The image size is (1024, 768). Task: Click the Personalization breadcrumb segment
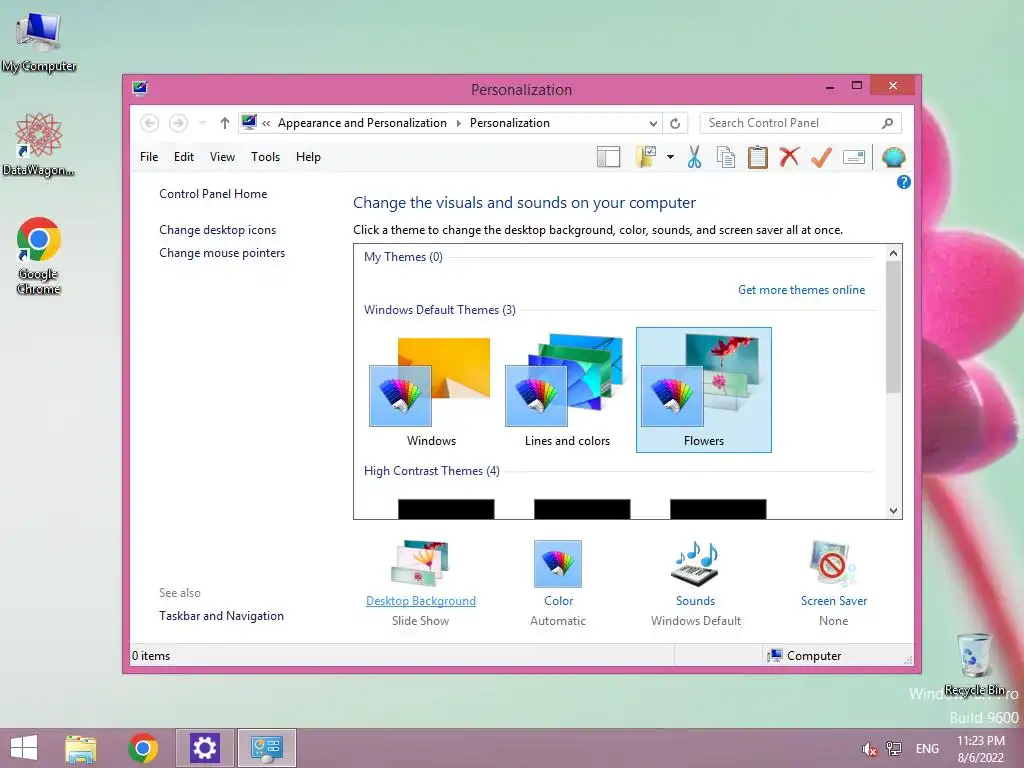509,123
